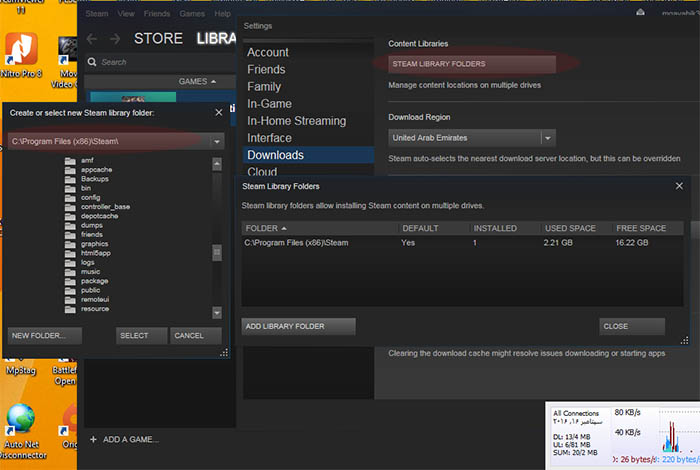Screen dimensions: 700x470
Task: Click folder list scroll up arrow
Action: pos(217,164)
